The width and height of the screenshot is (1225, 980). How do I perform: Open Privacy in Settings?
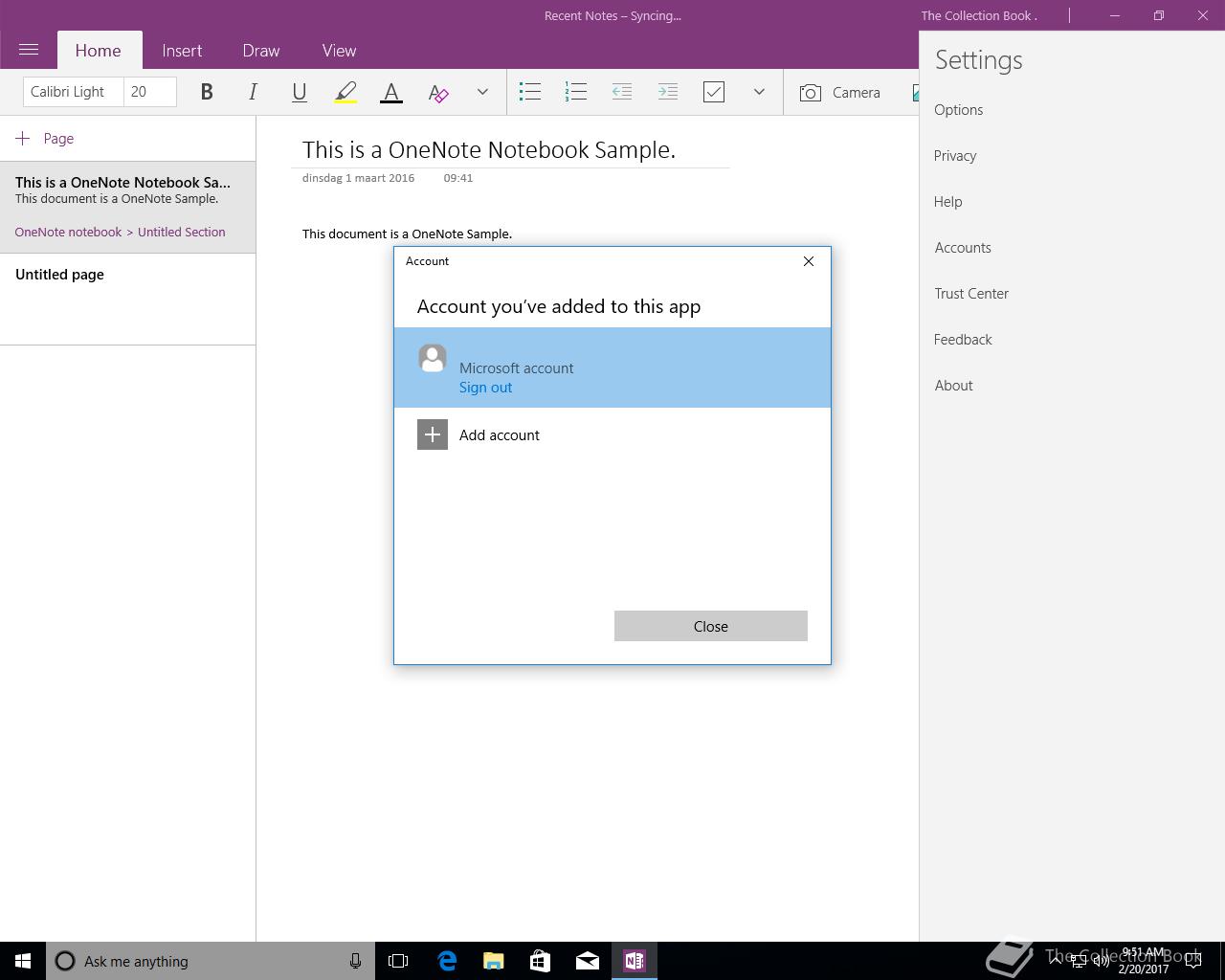(955, 156)
